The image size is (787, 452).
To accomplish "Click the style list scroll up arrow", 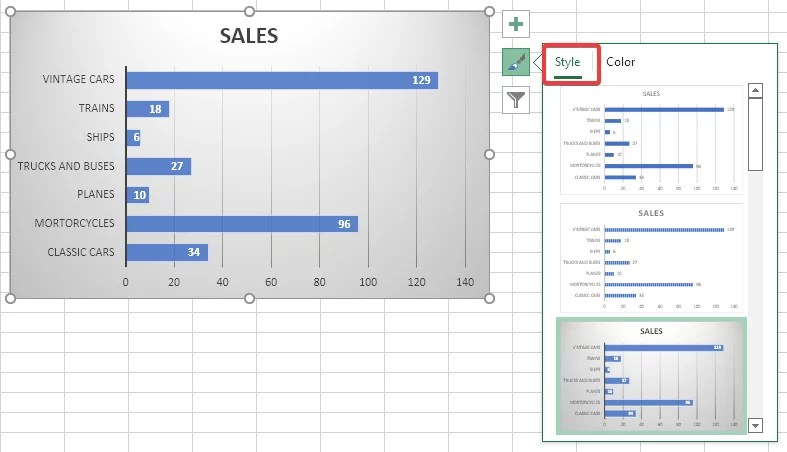I will pos(755,90).
